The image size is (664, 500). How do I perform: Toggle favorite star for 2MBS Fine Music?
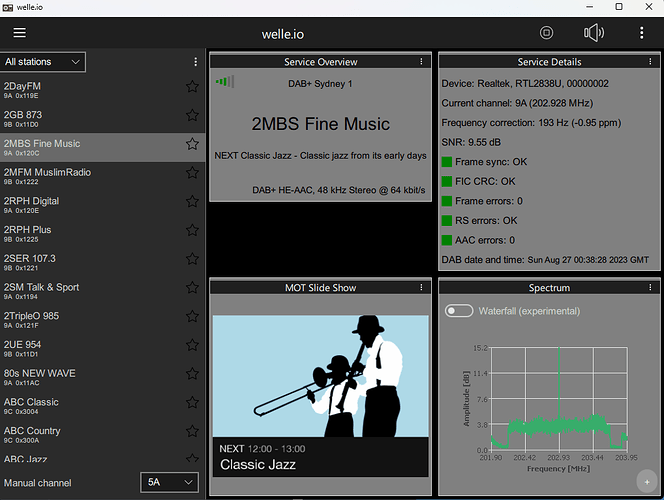click(x=192, y=144)
